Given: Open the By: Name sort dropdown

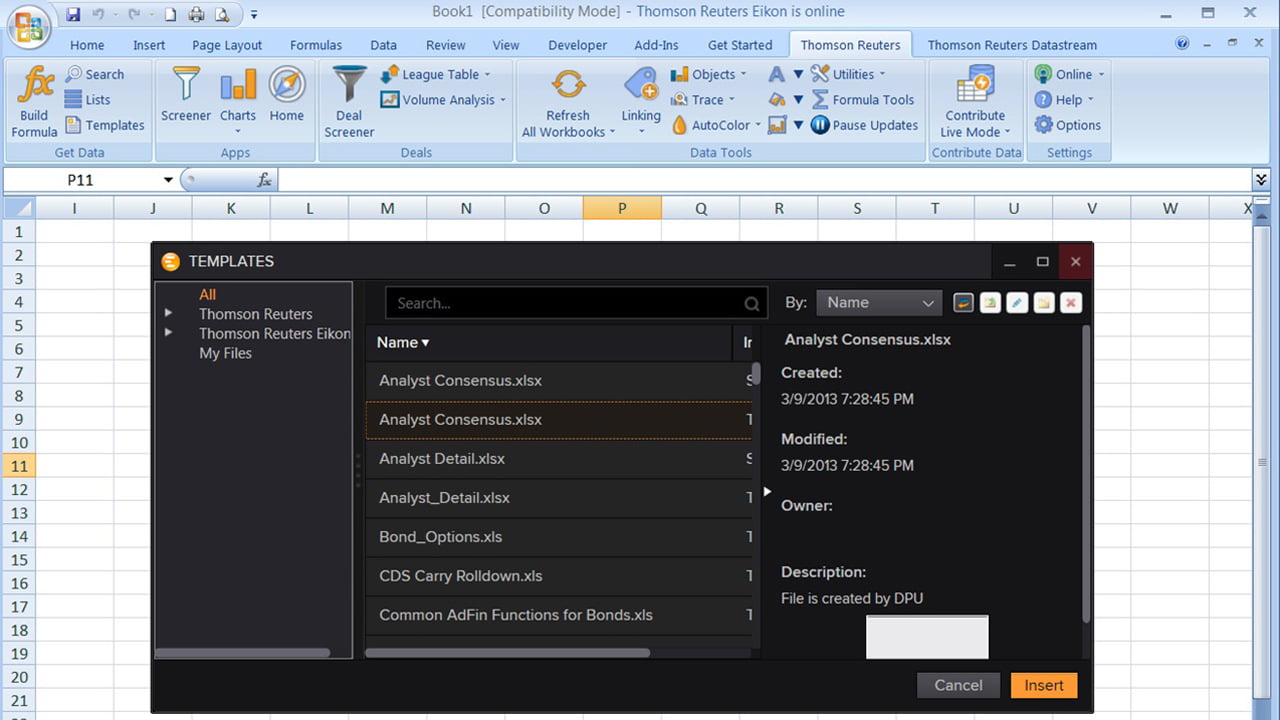Looking at the screenshot, I should (879, 303).
